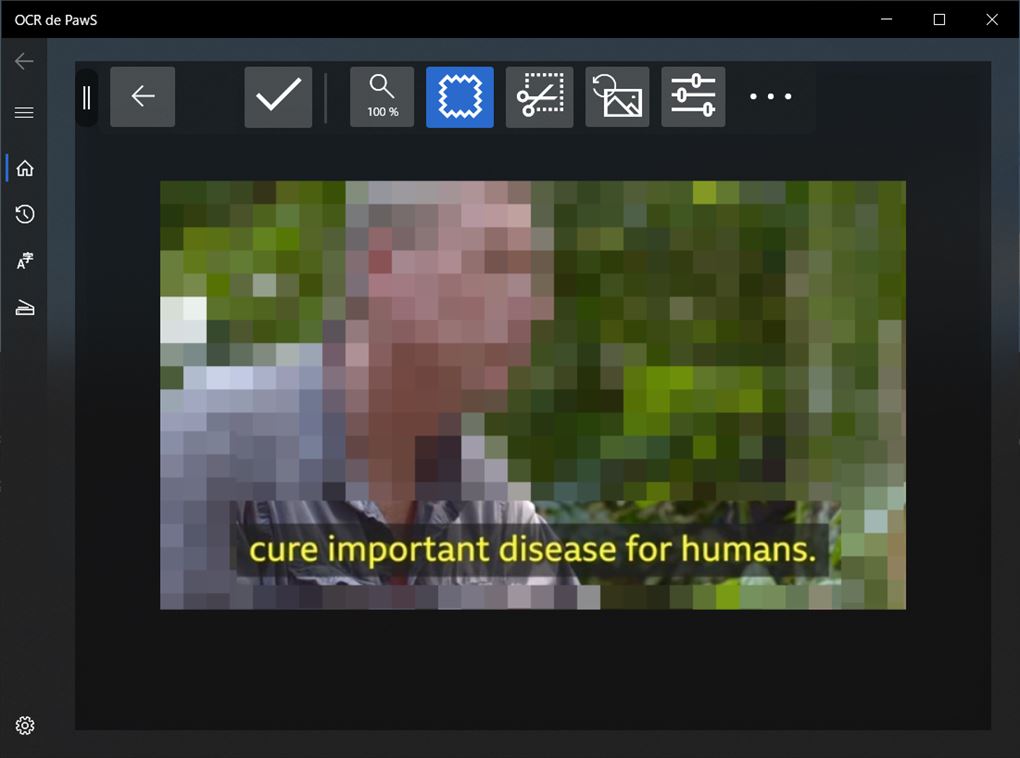Click the rotate image icon
Screen dimensions: 1020x758
pyautogui.click(x=617, y=97)
